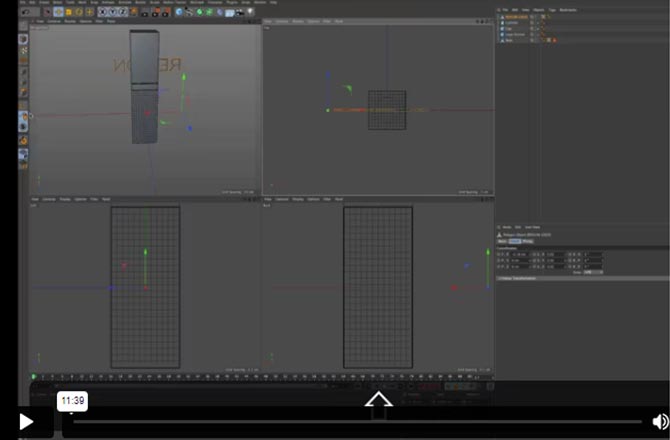The height and width of the screenshot is (440, 670).
Task: Toggle the X-axis lock in toolbar
Action: (105, 12)
